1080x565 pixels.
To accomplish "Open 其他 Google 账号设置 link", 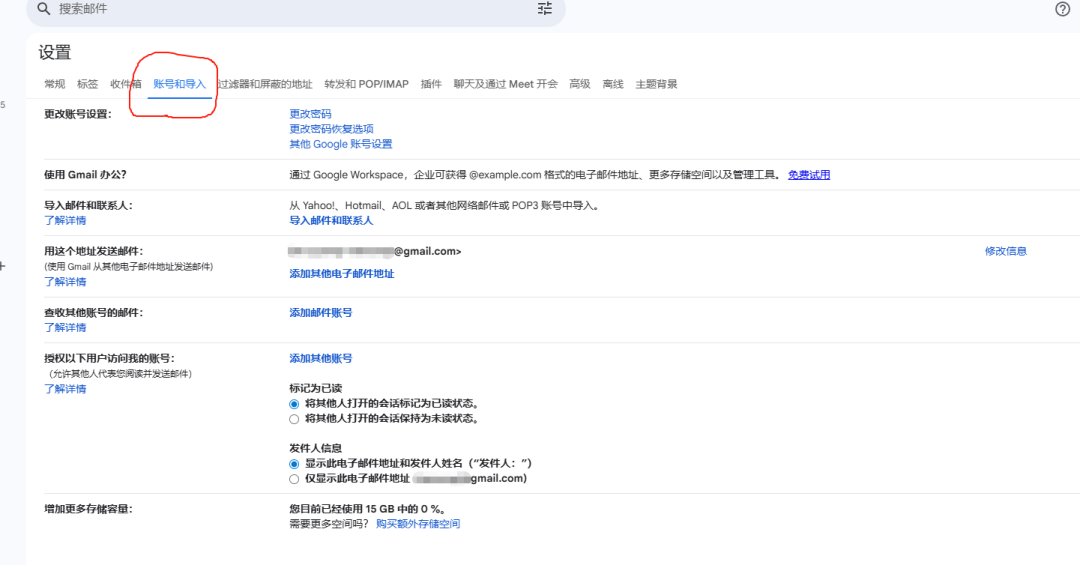I will 341,144.
